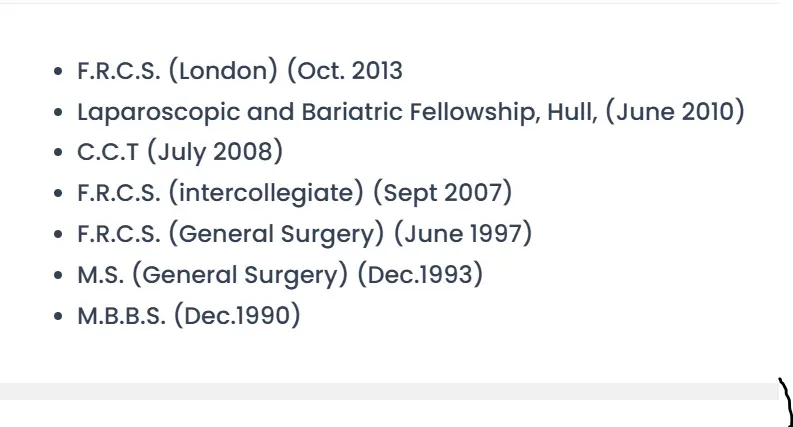The image size is (793, 427).
Task: Click the M.B.B.S. (Dec.1990) entry
Action: pos(189,316)
